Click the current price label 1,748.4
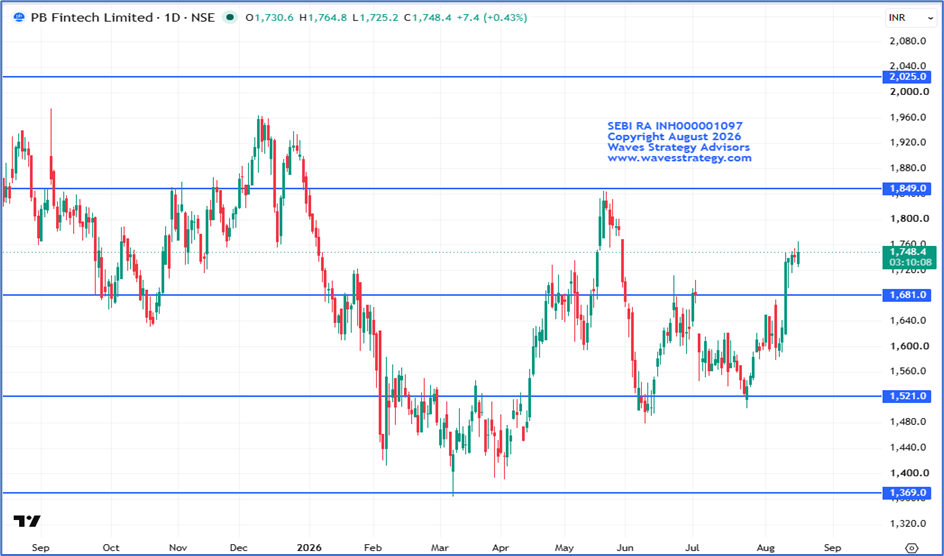The height and width of the screenshot is (556, 944). [909, 252]
